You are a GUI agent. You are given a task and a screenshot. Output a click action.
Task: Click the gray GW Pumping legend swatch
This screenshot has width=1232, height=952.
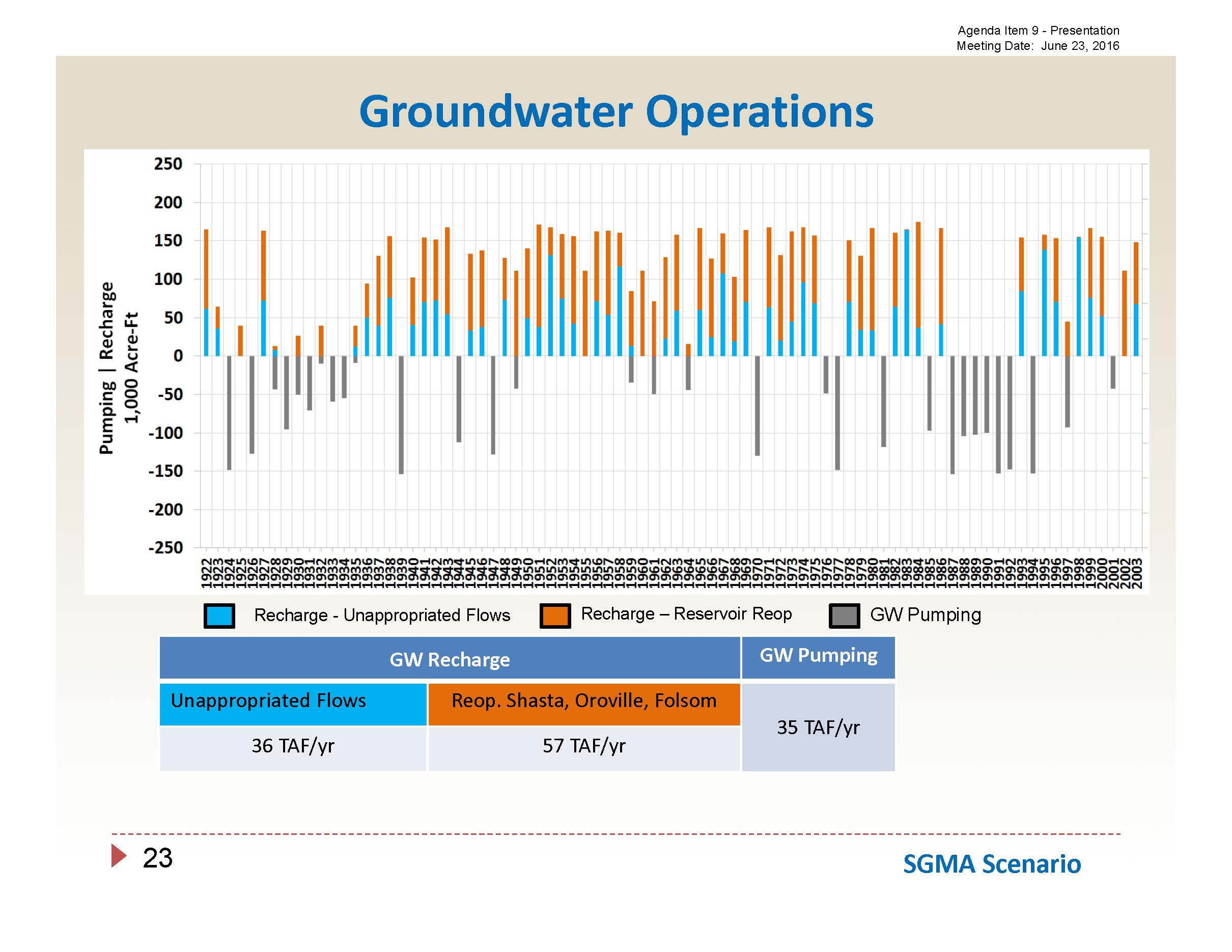tap(844, 616)
